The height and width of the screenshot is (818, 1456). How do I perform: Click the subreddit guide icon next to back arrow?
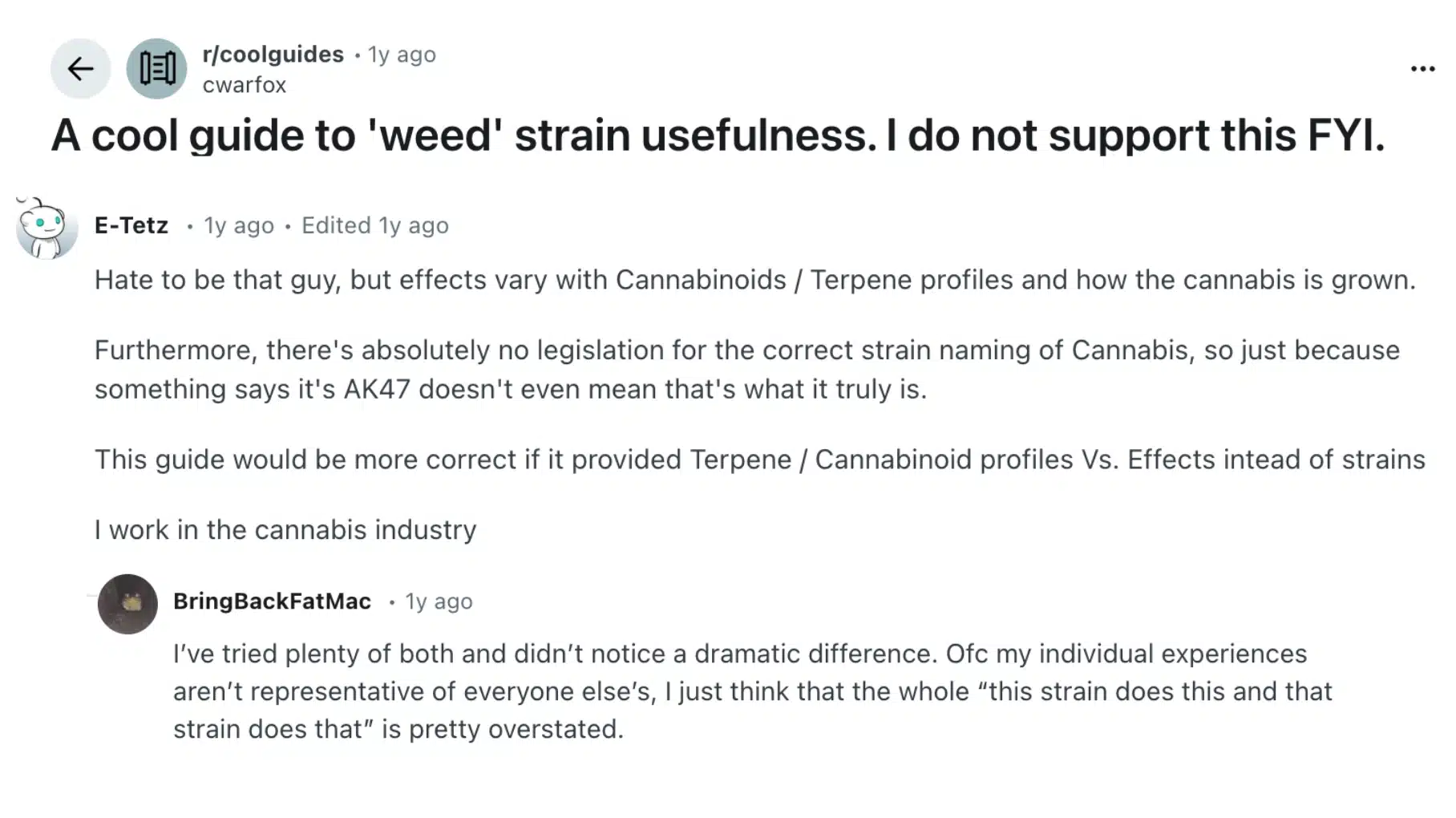[156, 68]
